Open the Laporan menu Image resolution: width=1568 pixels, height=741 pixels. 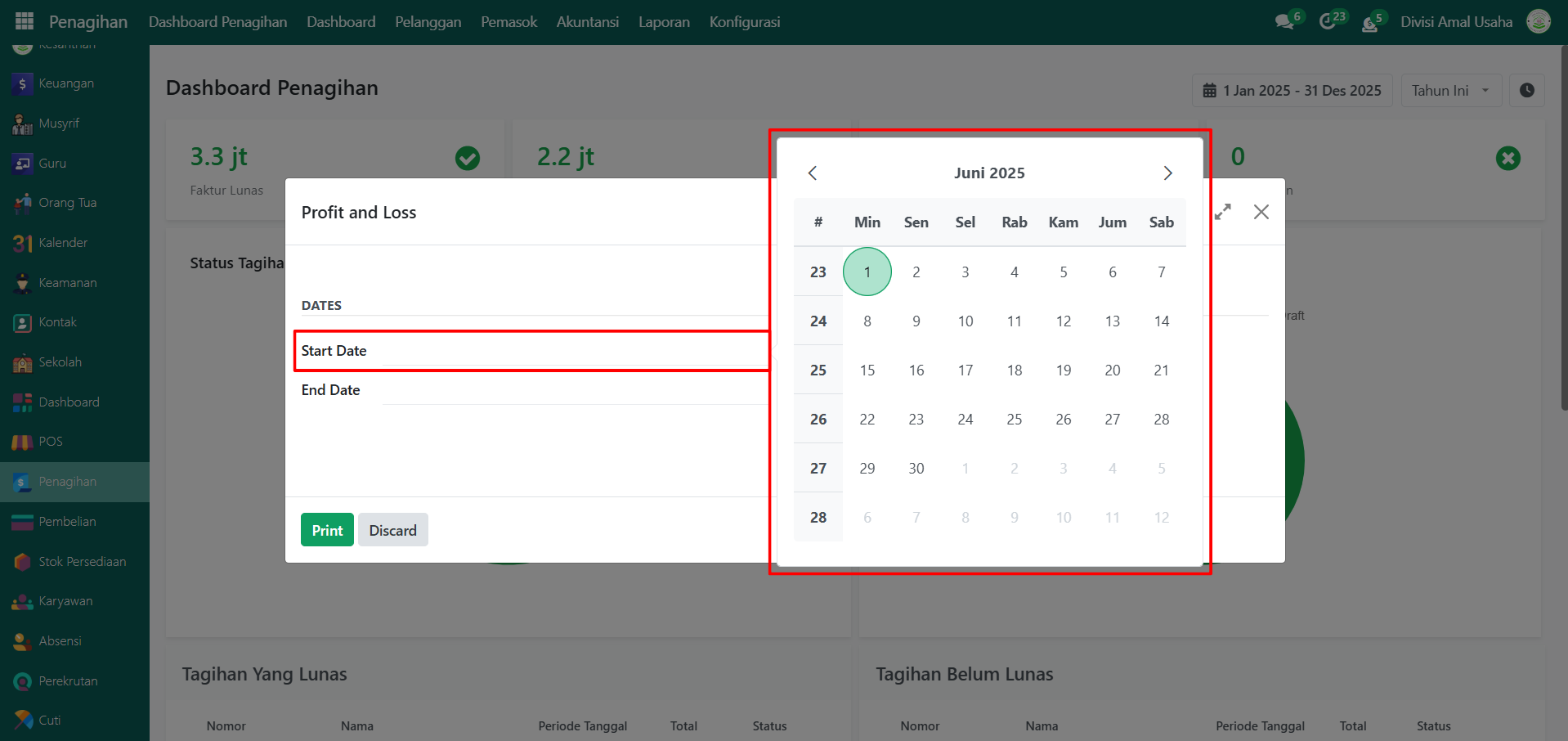(664, 22)
